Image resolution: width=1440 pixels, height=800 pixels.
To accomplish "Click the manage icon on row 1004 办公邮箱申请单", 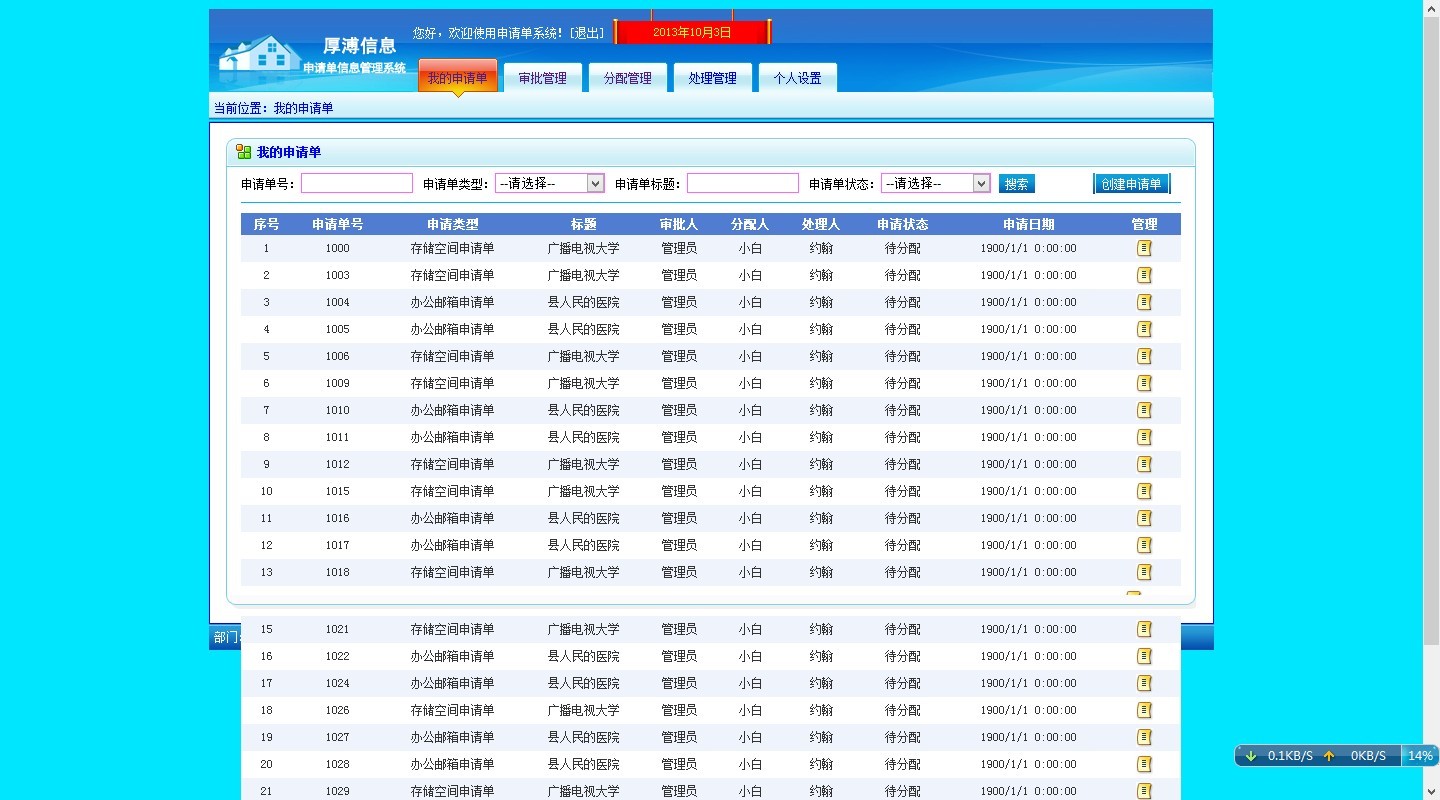I will pyautogui.click(x=1144, y=302).
